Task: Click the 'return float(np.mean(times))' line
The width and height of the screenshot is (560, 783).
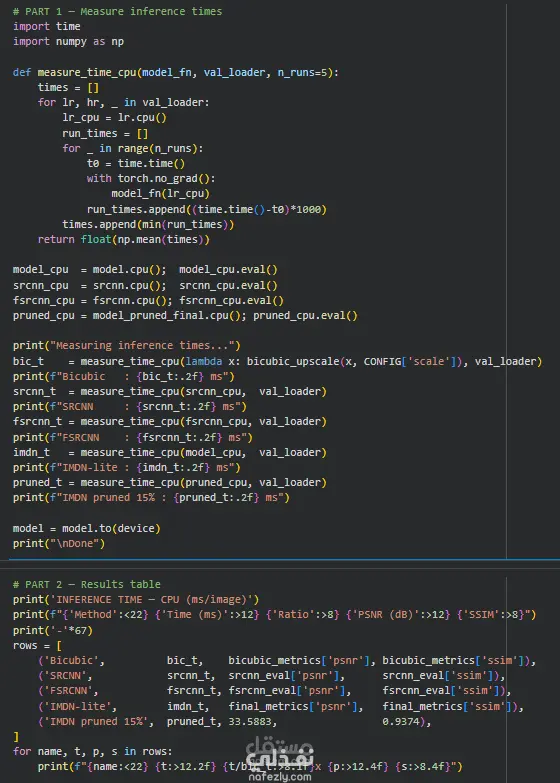Action: pyautogui.click(x=123, y=239)
